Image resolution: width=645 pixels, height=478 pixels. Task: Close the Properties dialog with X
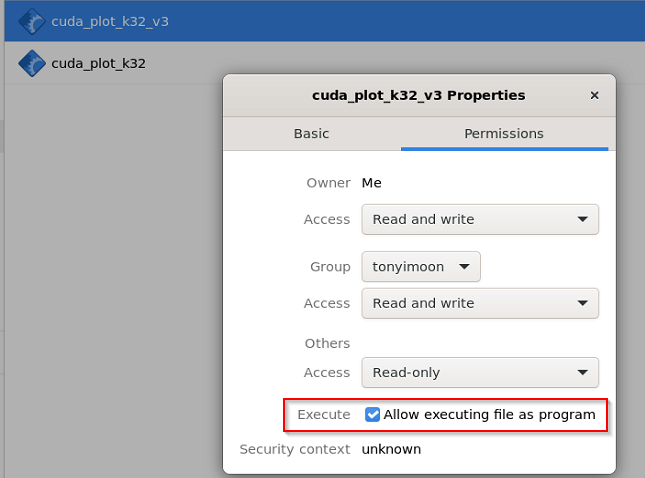tap(594, 96)
